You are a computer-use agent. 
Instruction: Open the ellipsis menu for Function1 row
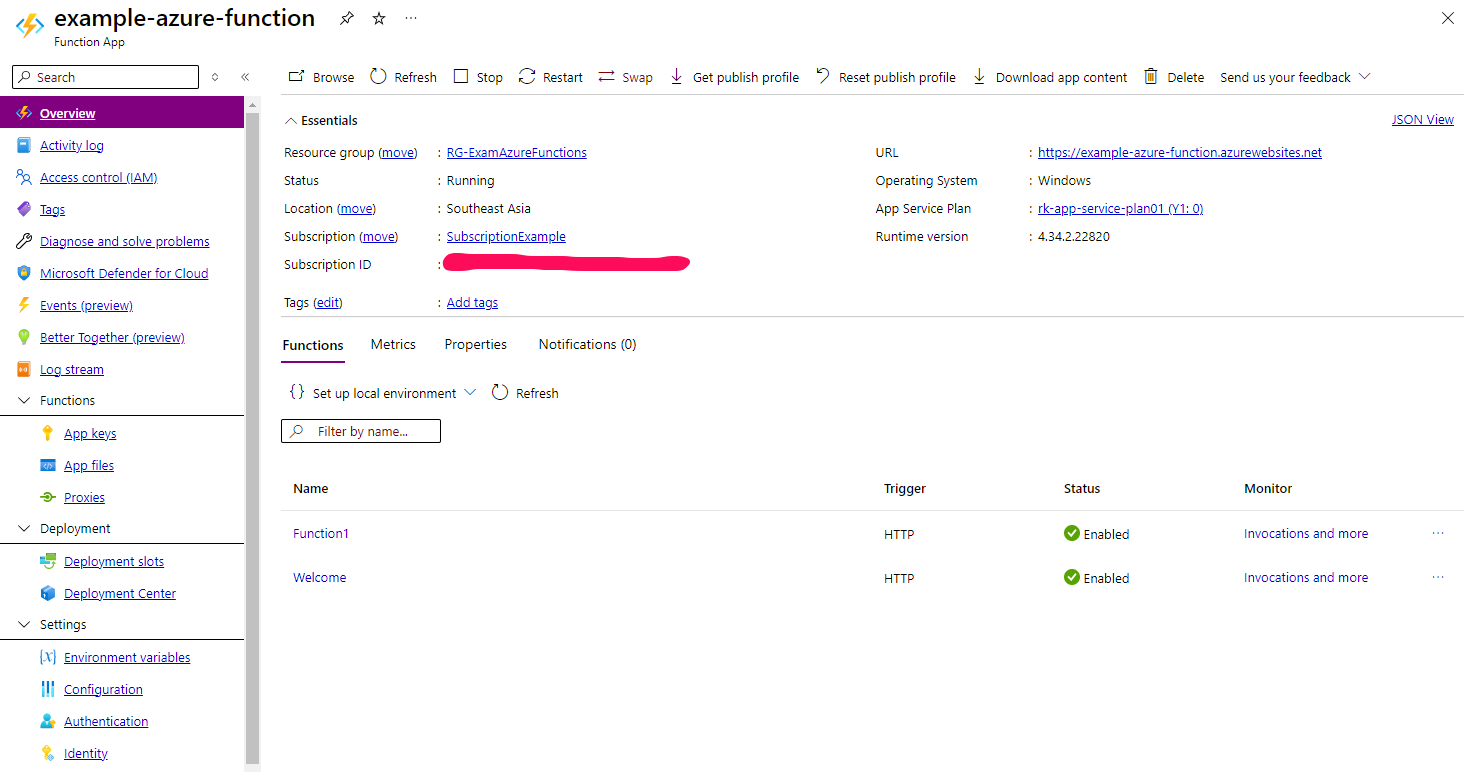click(1438, 533)
